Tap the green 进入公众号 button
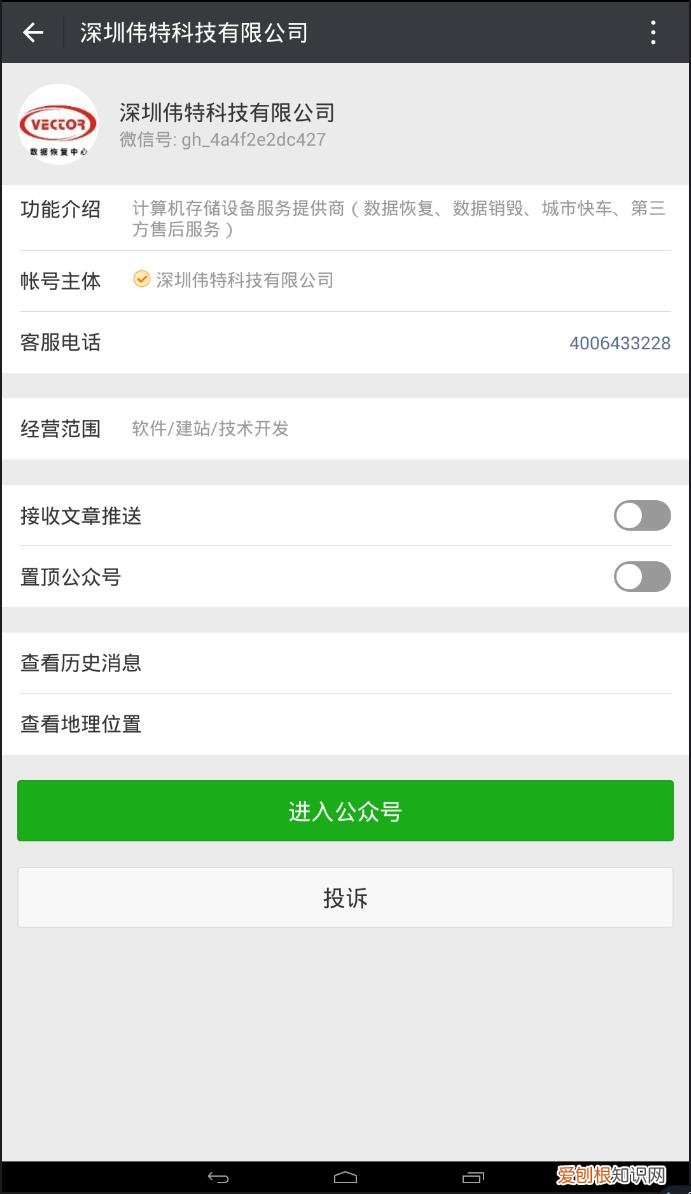This screenshot has width=691, height=1194. tap(345, 810)
